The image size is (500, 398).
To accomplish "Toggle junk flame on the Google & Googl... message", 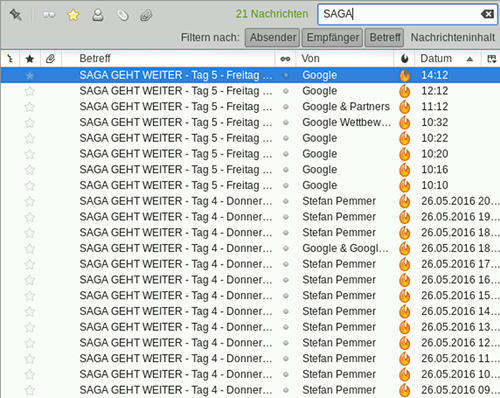I will point(405,248).
